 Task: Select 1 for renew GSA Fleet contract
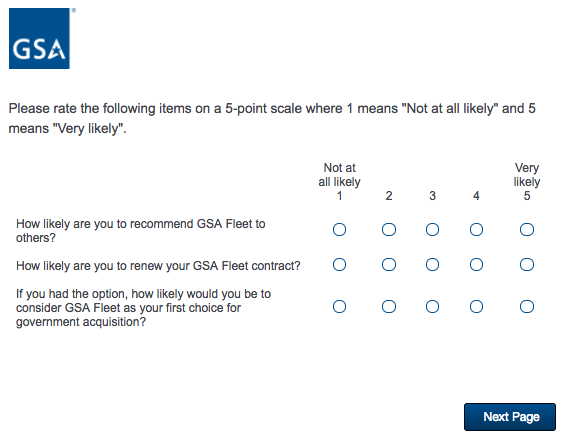pos(339,265)
